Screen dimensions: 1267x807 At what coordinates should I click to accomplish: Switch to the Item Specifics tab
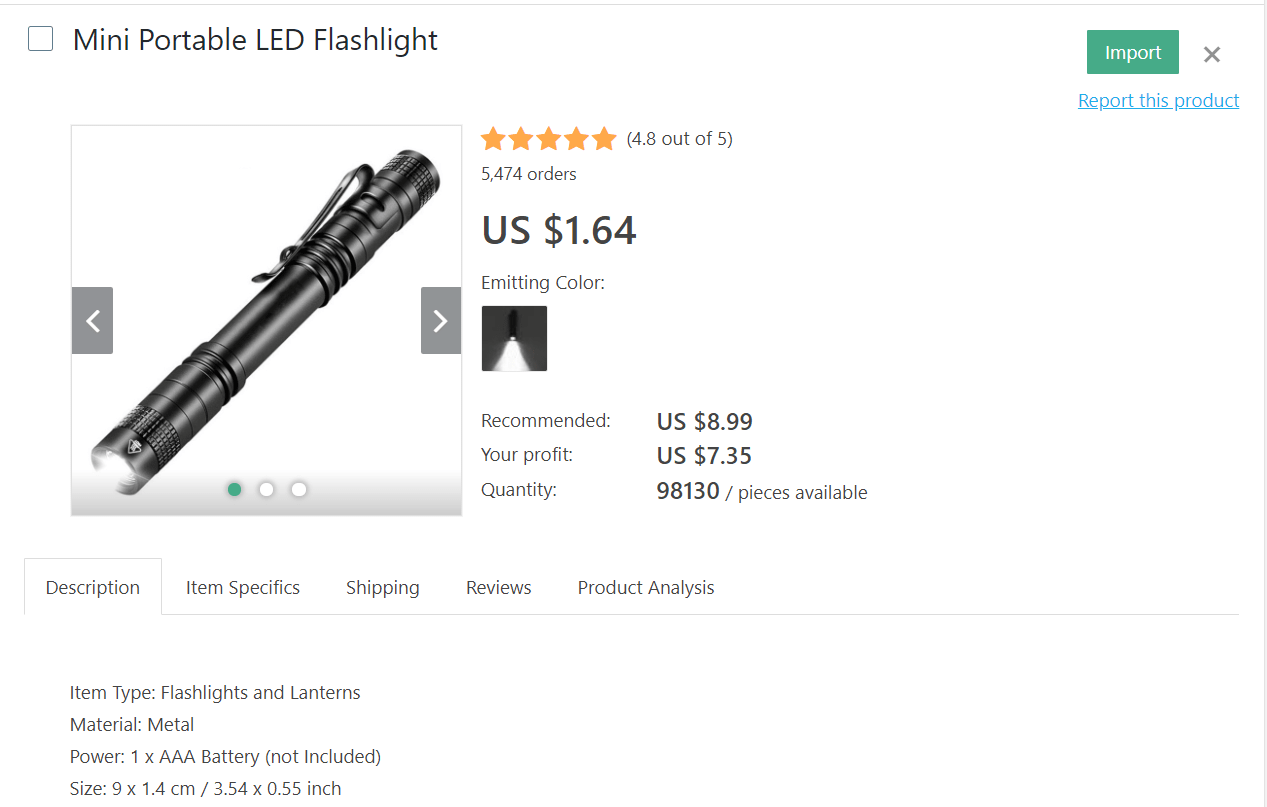242,587
